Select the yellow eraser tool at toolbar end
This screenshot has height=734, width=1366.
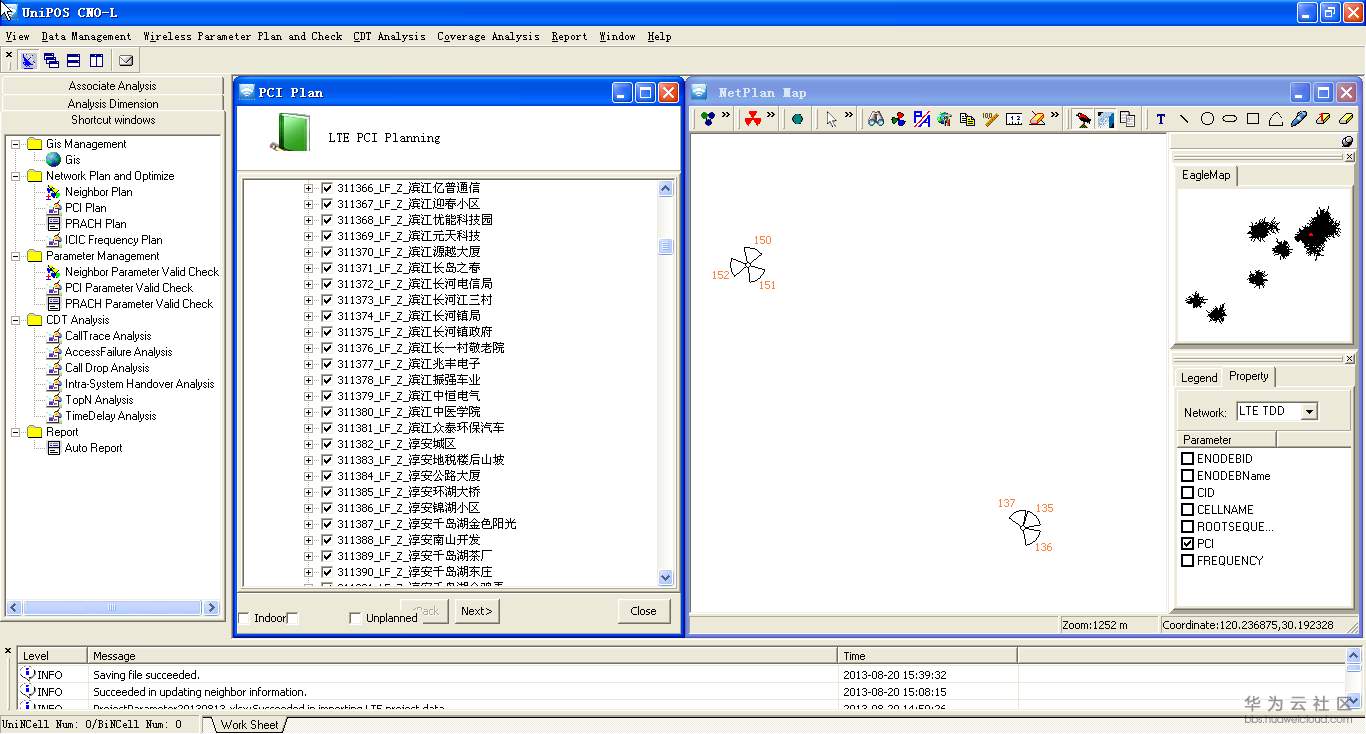click(1345, 119)
